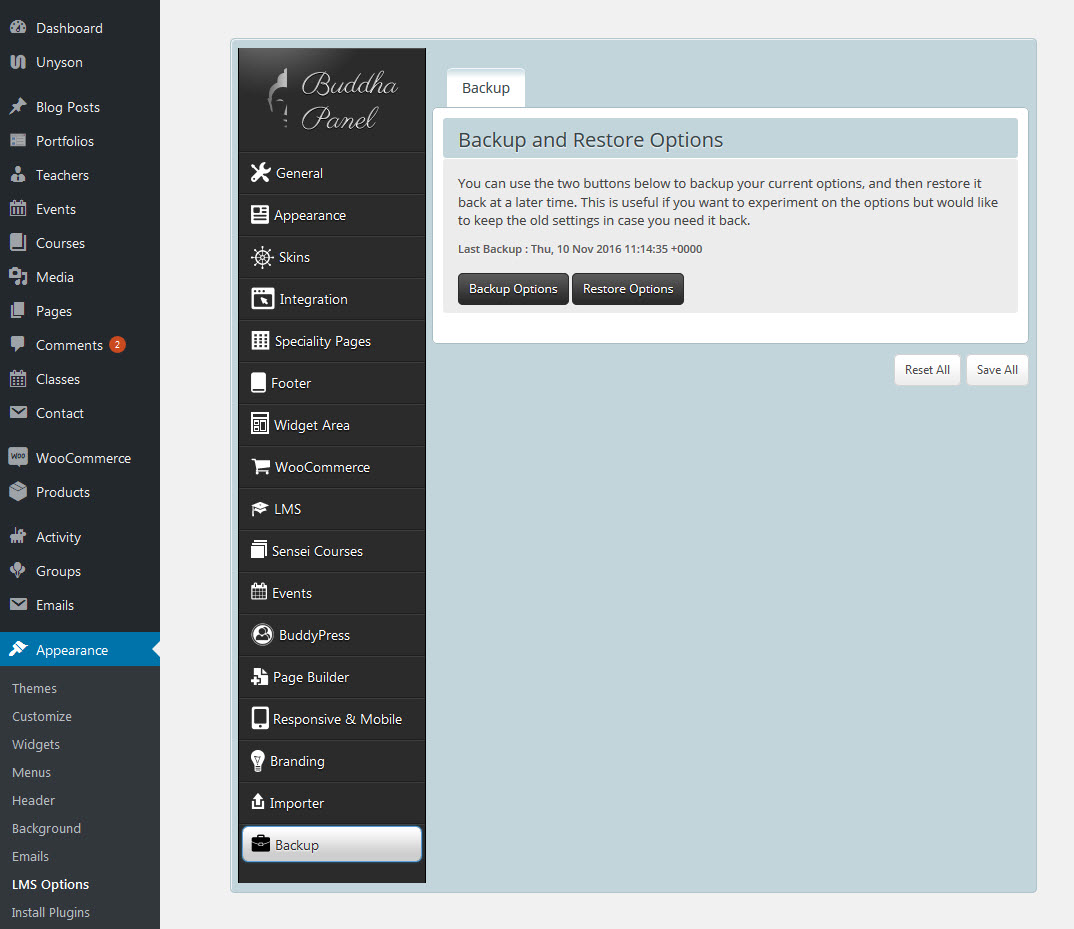Image resolution: width=1074 pixels, height=929 pixels.
Task: Click the lightbulb icon next to Branding
Action: [257, 761]
